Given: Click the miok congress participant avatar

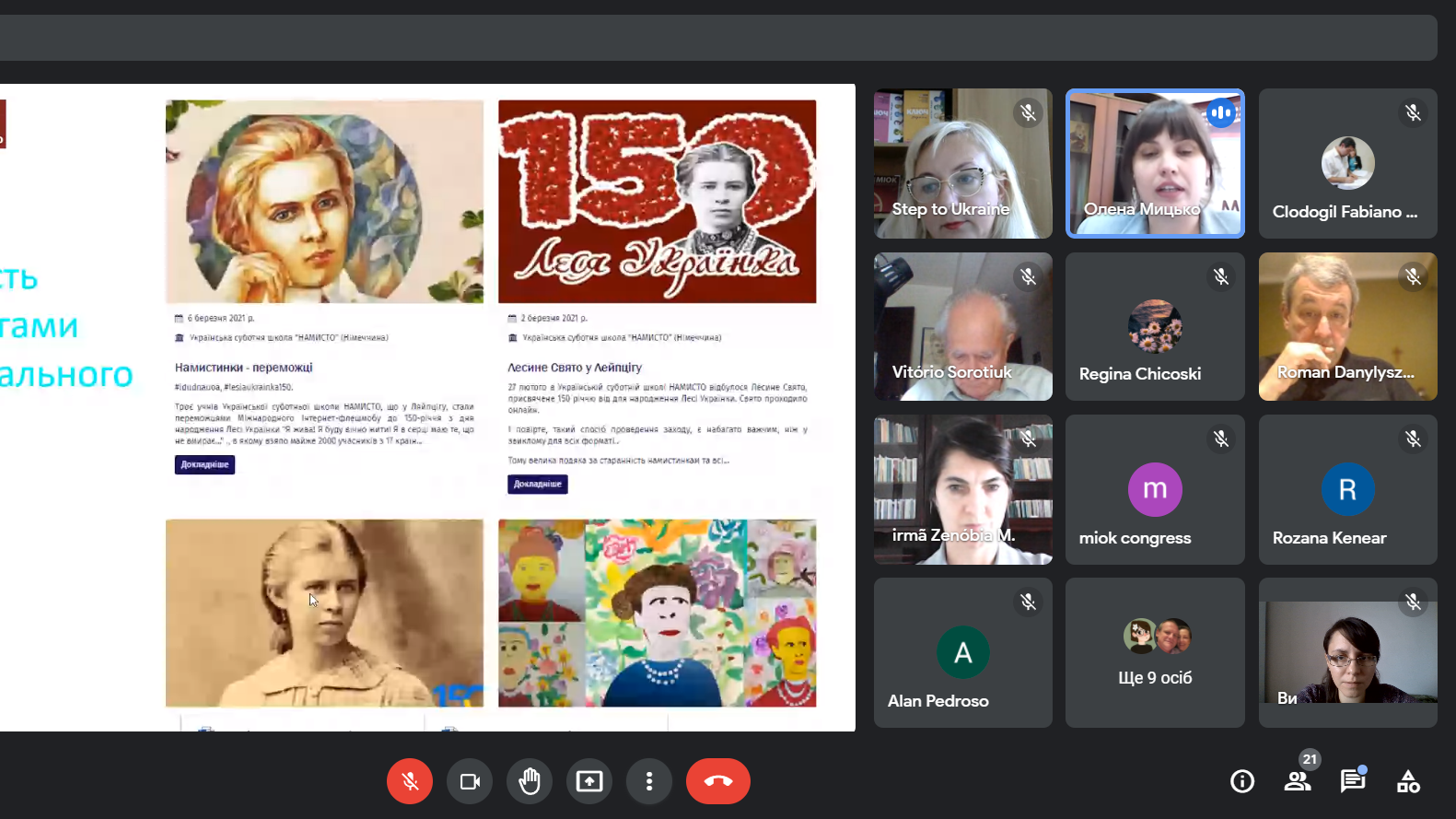Looking at the screenshot, I should (1155, 489).
